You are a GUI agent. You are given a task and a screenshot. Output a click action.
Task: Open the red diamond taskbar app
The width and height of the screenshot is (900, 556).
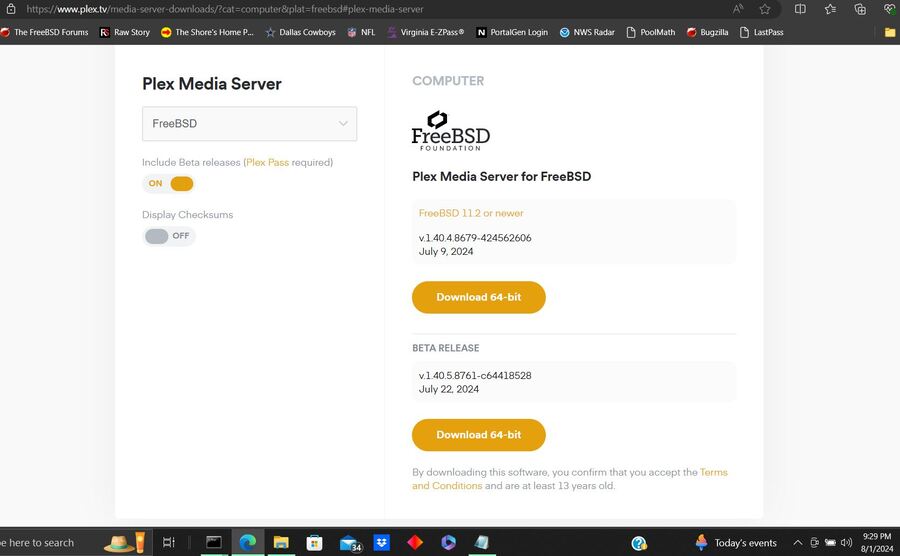coord(415,542)
